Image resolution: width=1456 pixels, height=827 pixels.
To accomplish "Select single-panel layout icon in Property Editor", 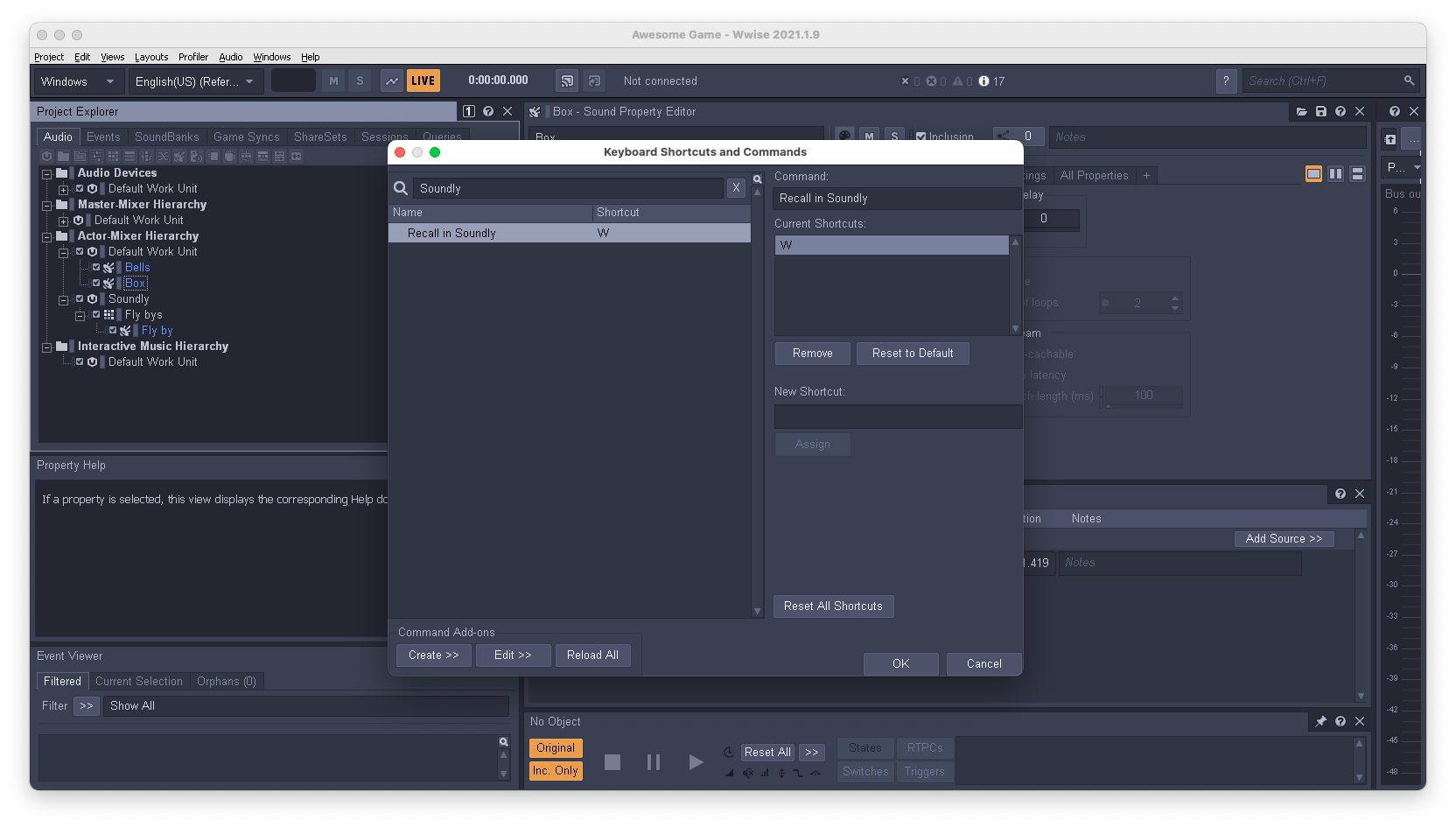I will tap(1313, 174).
